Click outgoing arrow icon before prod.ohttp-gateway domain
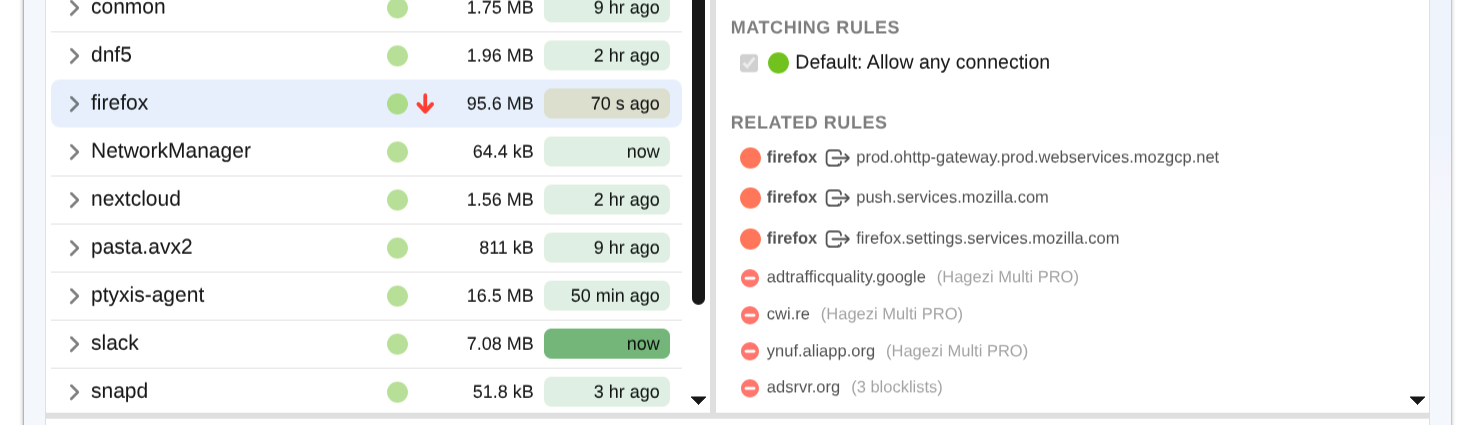 point(837,158)
